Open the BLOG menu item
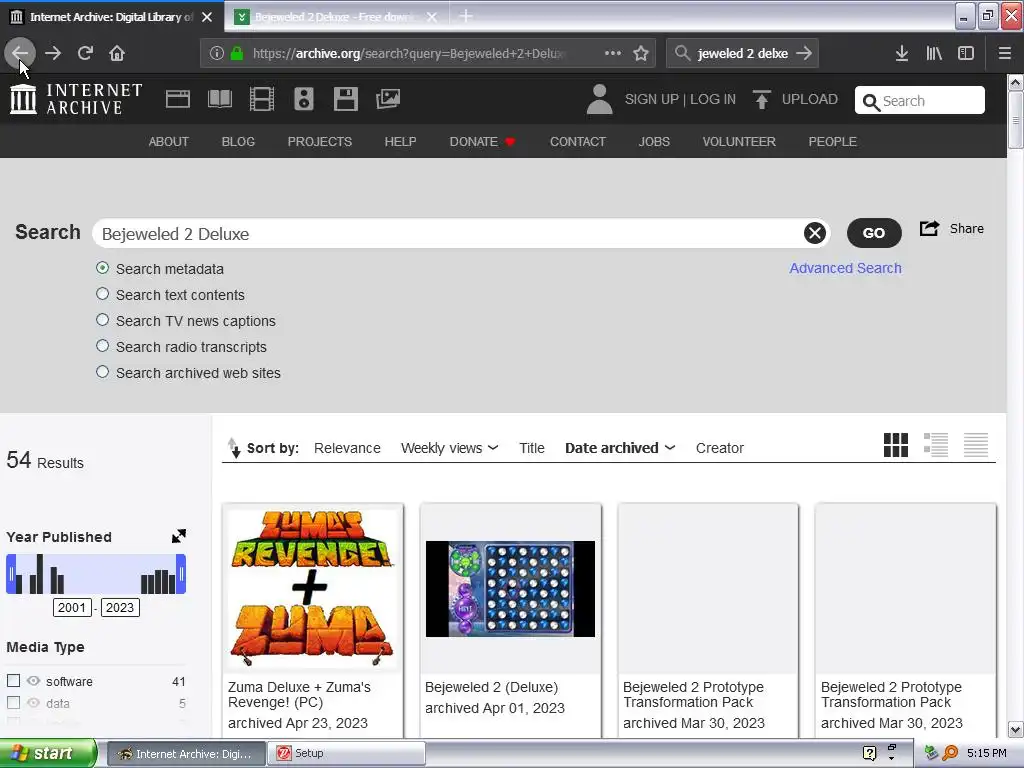The height and width of the screenshot is (768, 1024). (238, 142)
